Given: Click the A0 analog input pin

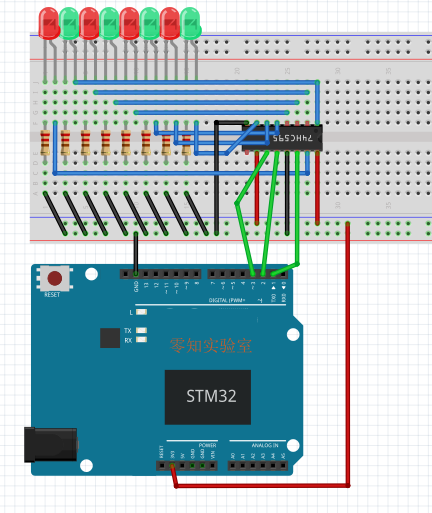Looking at the screenshot, I should [233, 465].
